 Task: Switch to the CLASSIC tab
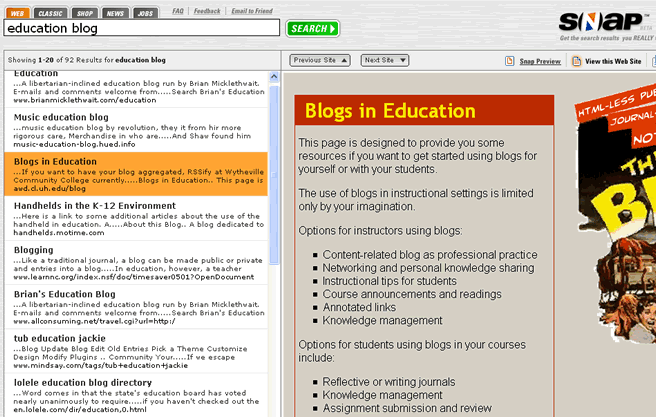[50, 13]
